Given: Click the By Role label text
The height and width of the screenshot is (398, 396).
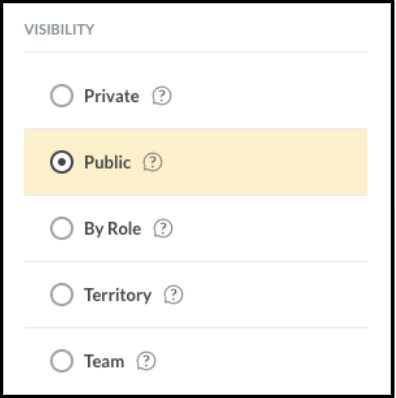Looking at the screenshot, I should coord(113,229).
